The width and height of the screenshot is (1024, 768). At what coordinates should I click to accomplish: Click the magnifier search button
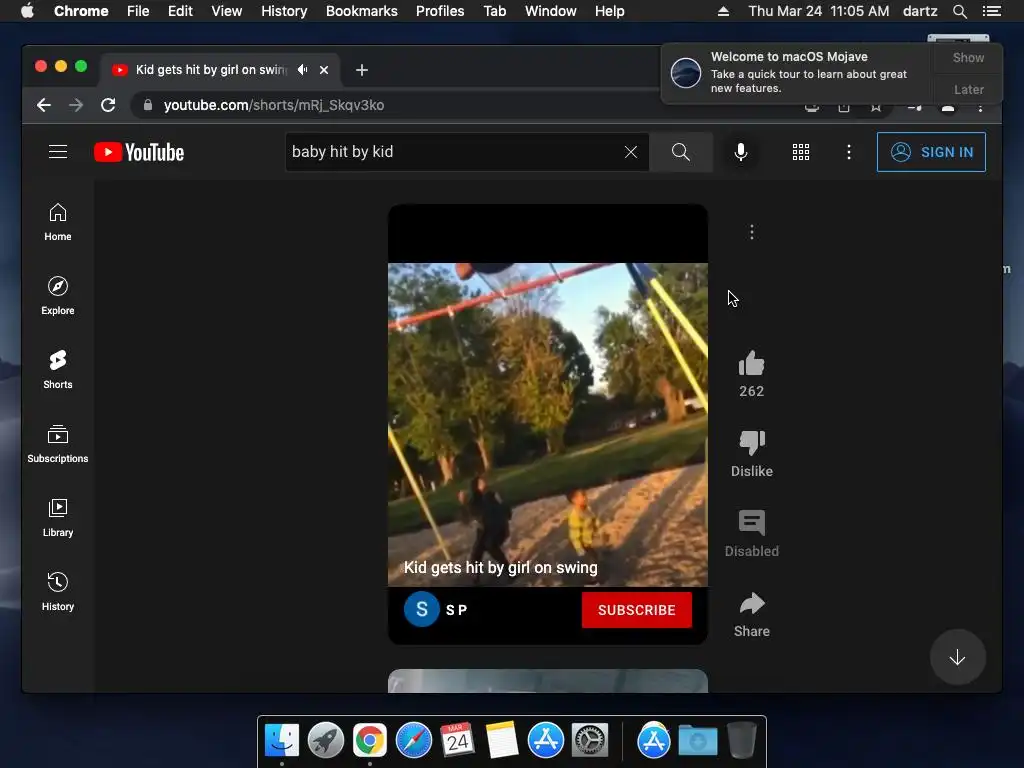click(680, 152)
